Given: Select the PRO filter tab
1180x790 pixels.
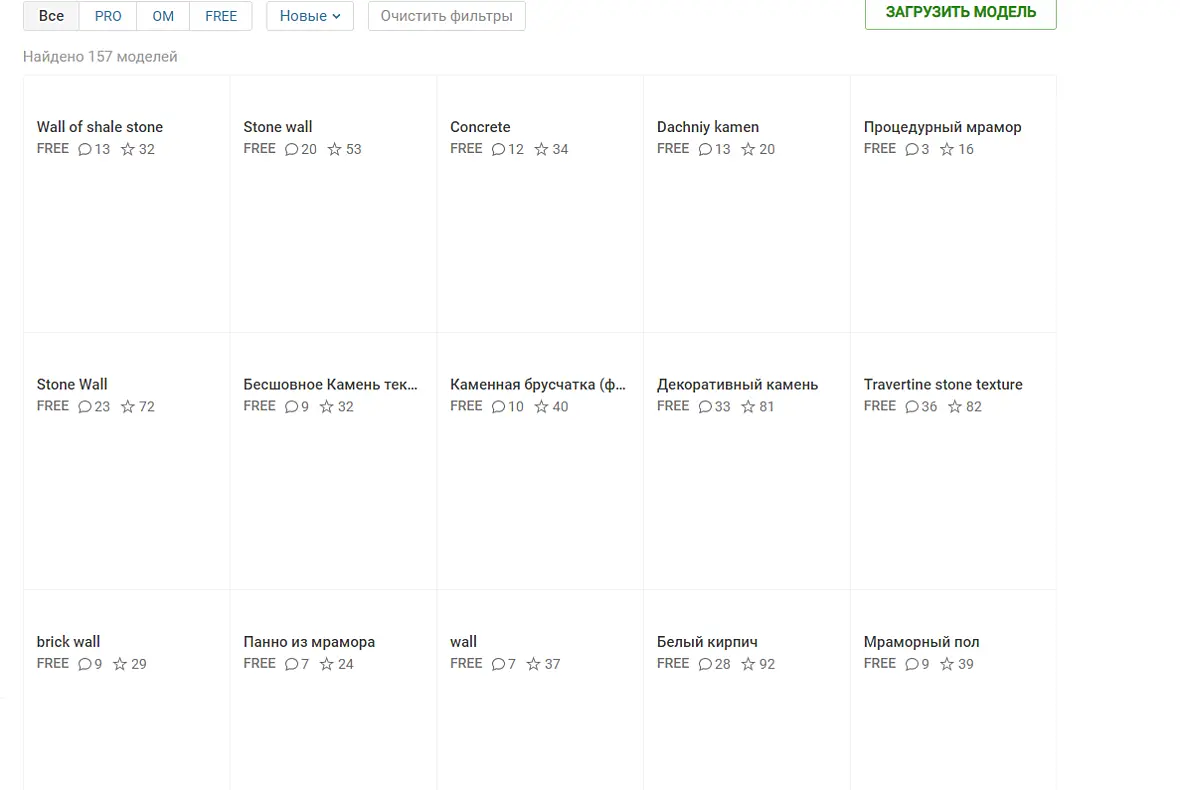Looking at the screenshot, I should tap(108, 16).
